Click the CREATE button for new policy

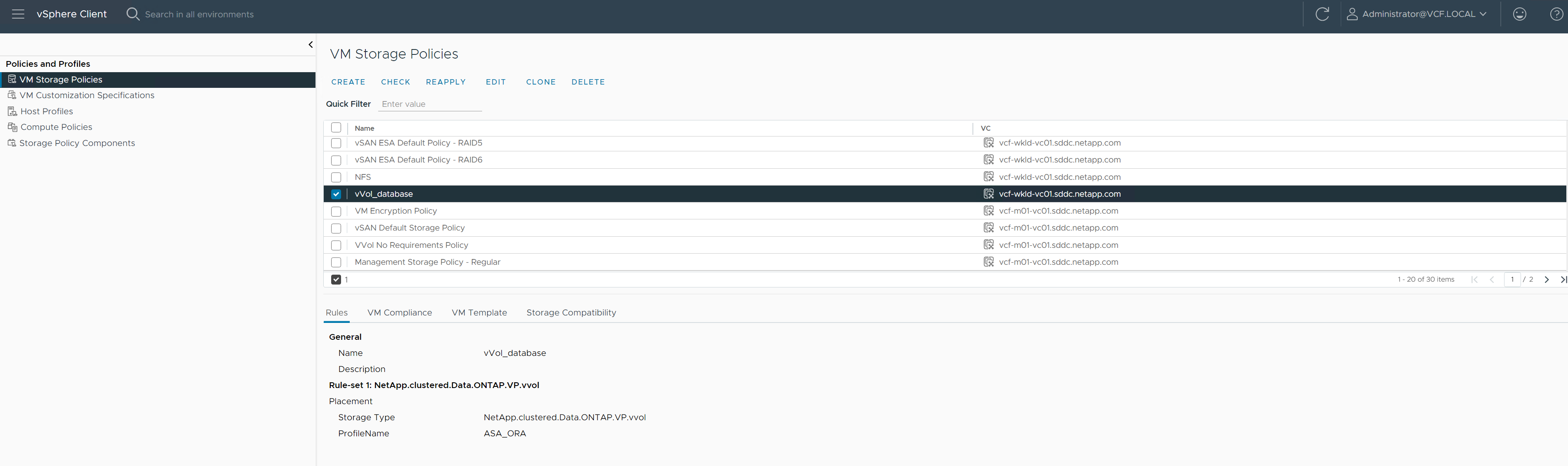click(349, 81)
